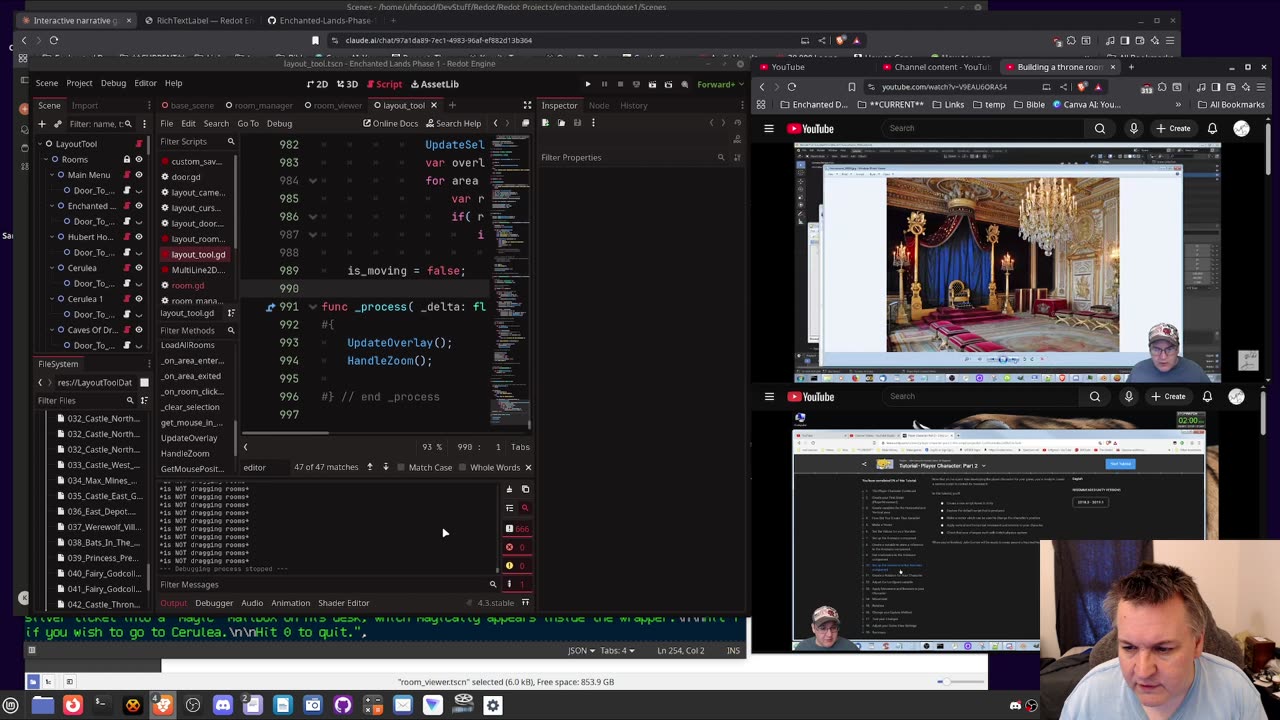
Task: Open GitHub Desktop from the taskbar
Action: coord(342,705)
